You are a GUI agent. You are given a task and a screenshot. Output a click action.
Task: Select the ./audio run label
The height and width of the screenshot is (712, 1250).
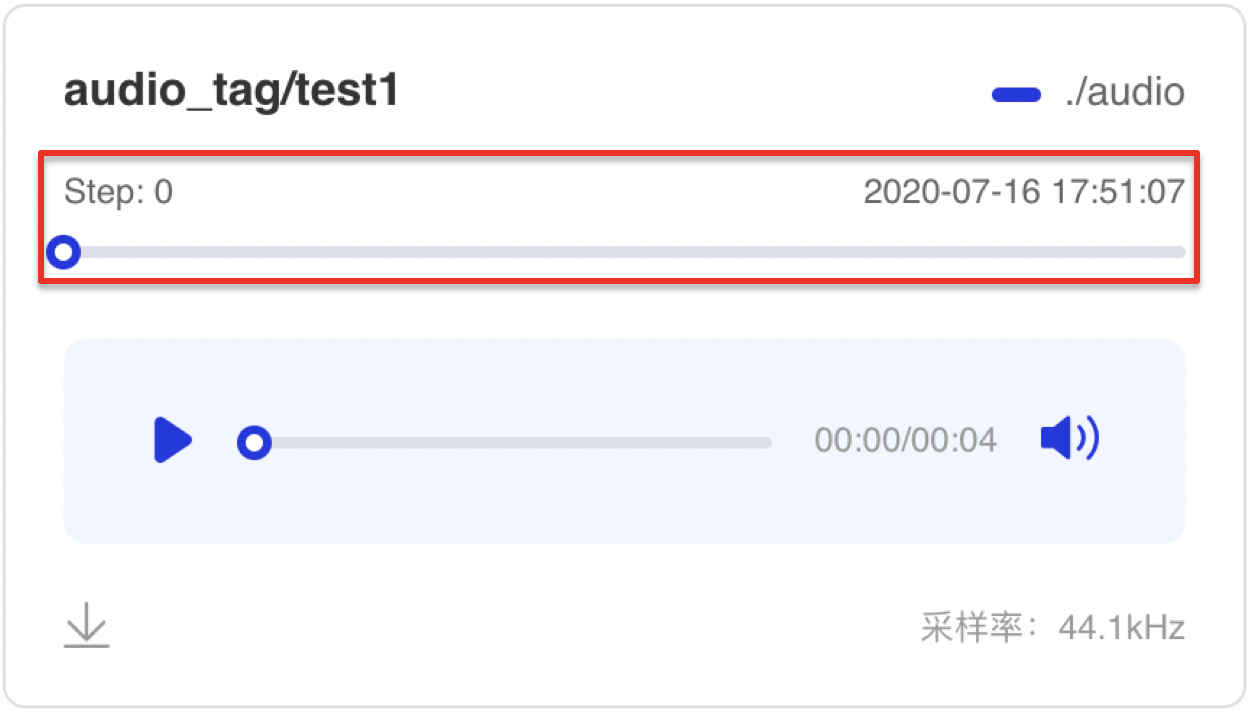(x=1125, y=92)
